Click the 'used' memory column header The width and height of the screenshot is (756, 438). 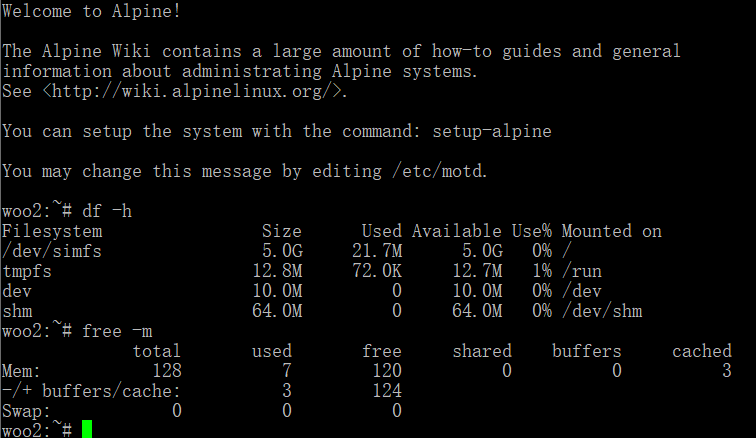click(x=272, y=351)
